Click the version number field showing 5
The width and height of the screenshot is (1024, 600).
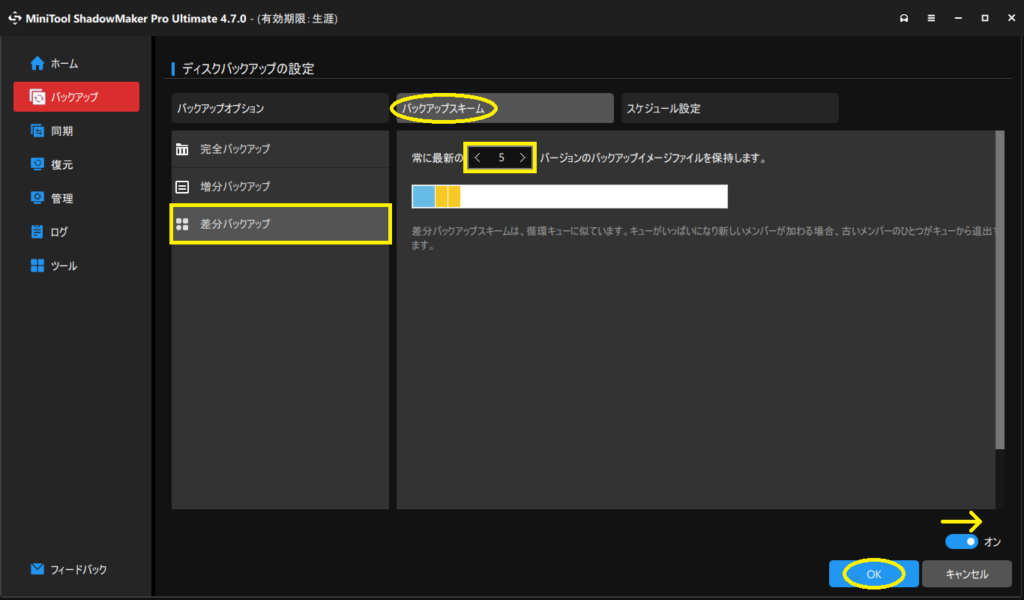click(501, 157)
